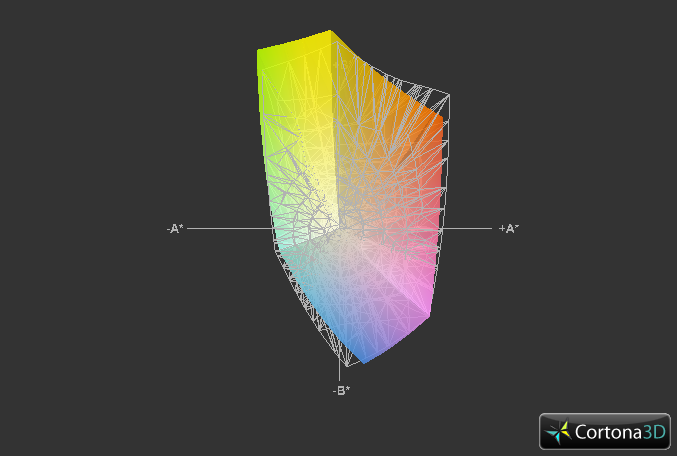Click the -B* axis label
Viewport: 677px width, 456px height.
coord(341,391)
